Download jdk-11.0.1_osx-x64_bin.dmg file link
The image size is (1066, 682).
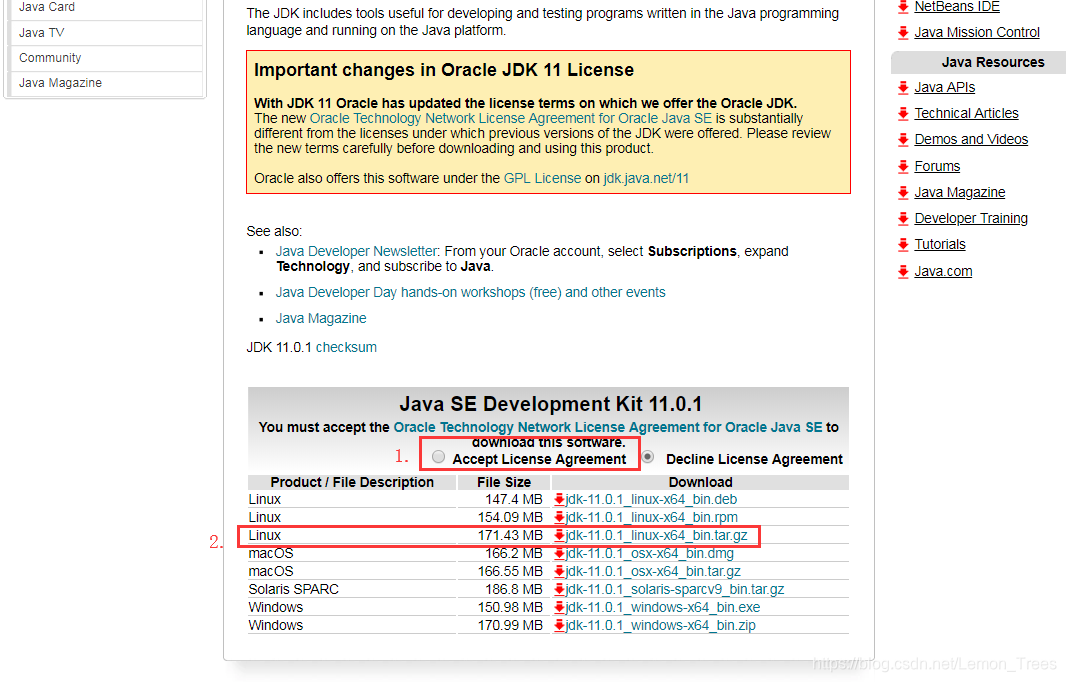[650, 553]
